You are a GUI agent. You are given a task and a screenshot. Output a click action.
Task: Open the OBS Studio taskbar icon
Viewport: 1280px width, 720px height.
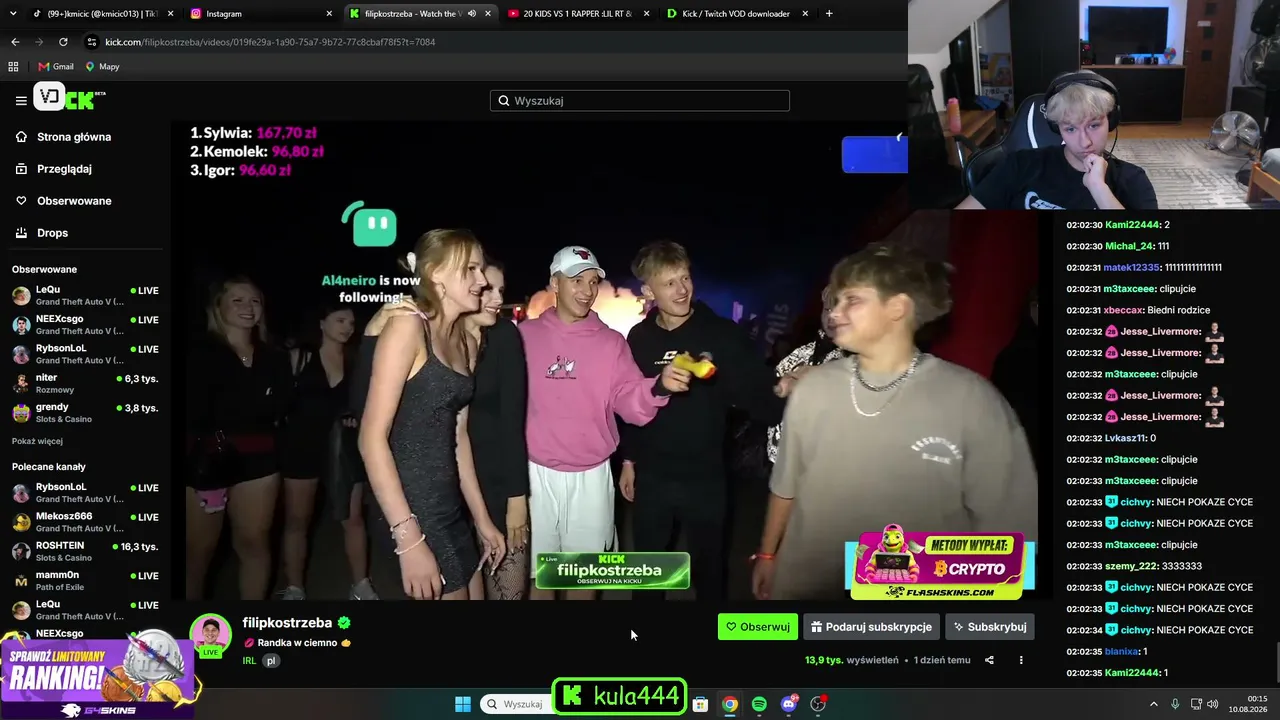[818, 704]
